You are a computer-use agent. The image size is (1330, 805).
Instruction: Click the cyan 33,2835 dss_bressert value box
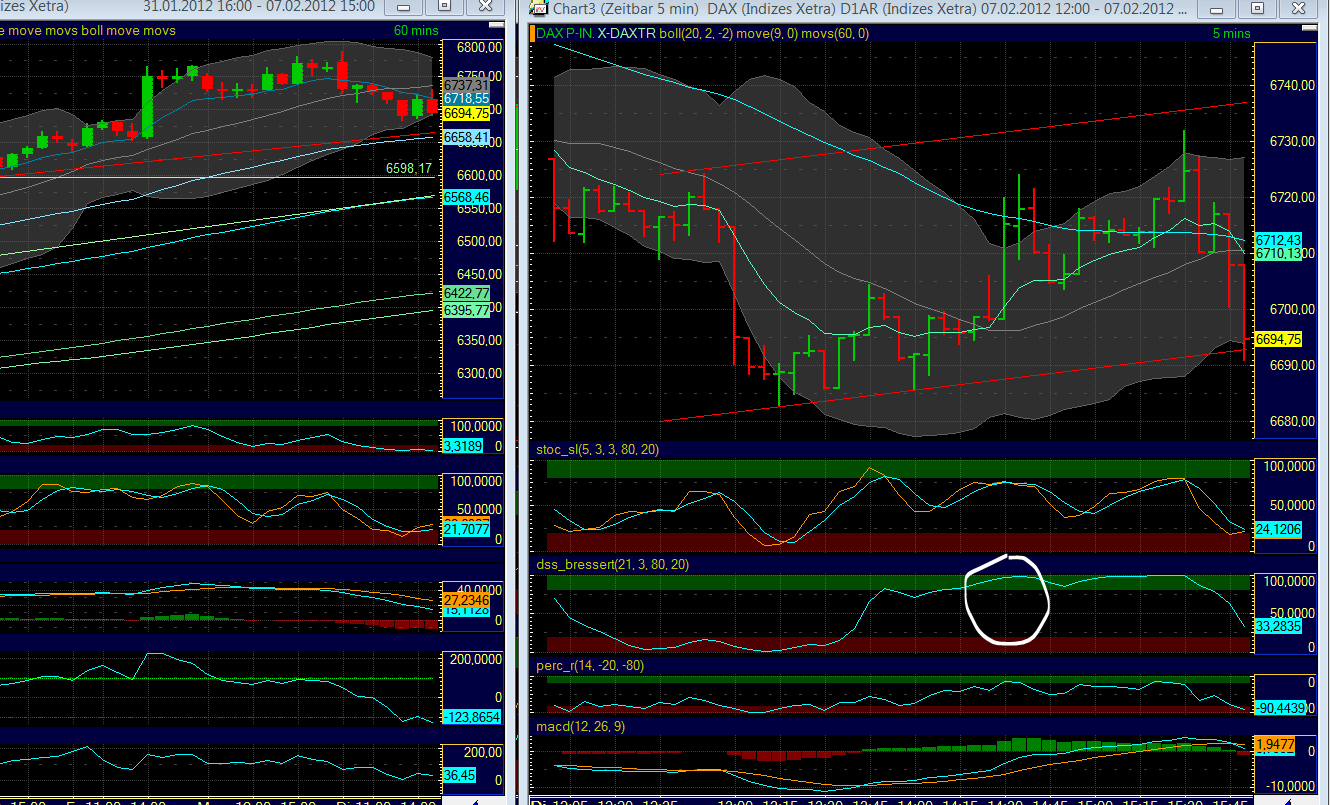coord(1277,626)
